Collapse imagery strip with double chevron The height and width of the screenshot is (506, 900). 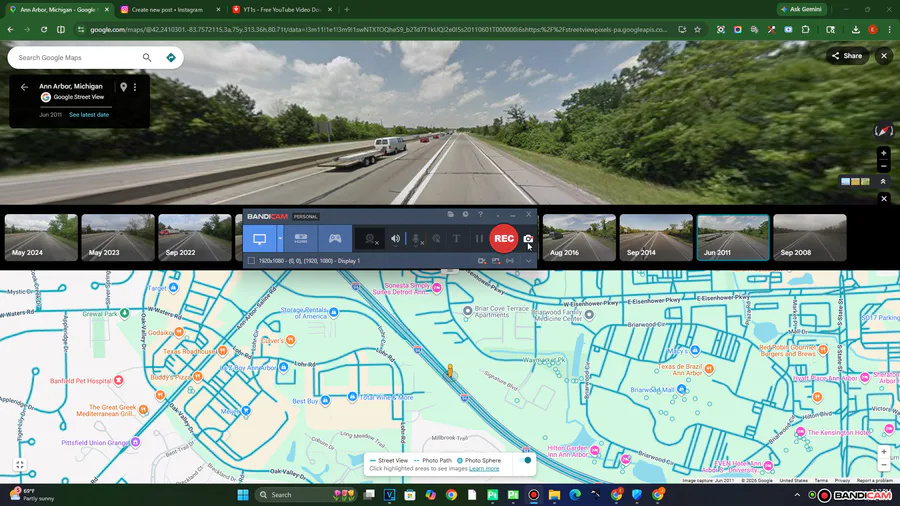(883, 181)
